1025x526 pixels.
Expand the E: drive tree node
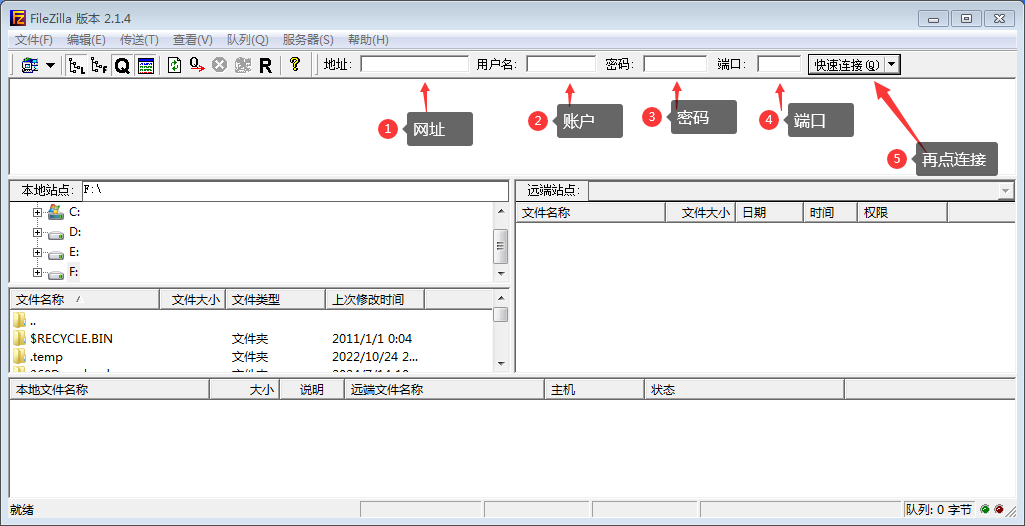37,252
